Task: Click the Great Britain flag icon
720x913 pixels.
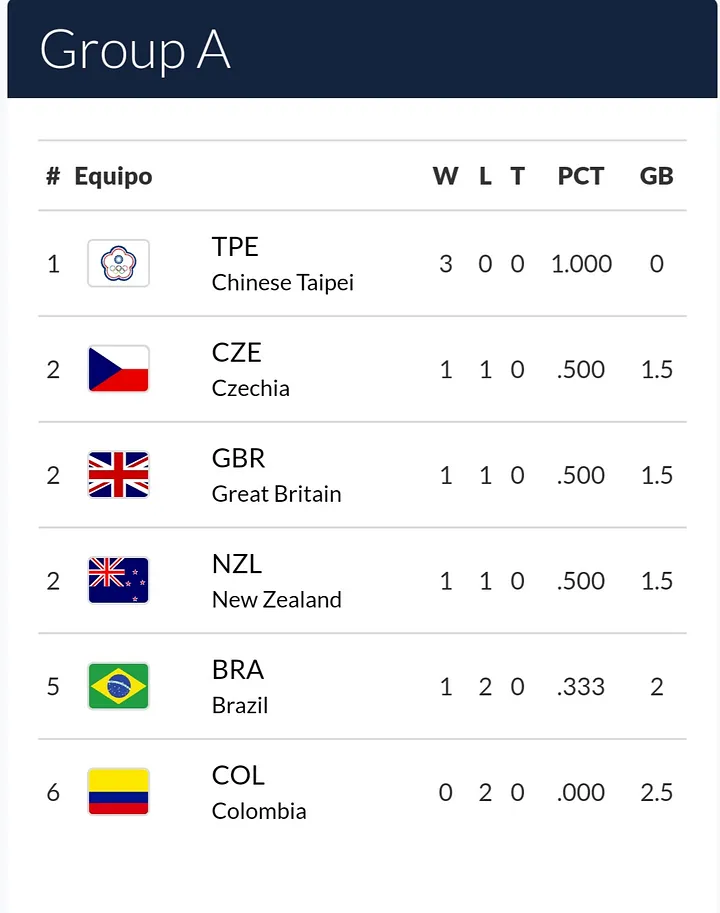Action: click(x=118, y=475)
